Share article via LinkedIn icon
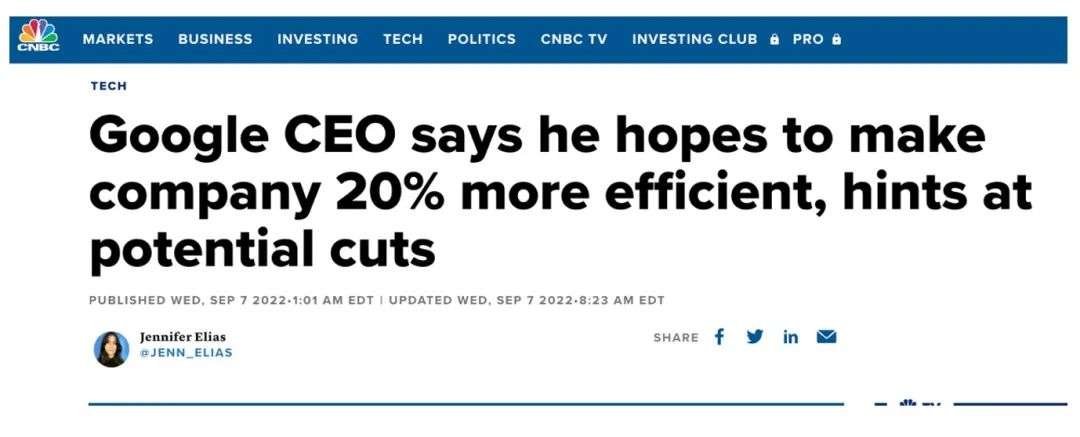Viewport: 1080px width, 437px height. (790, 337)
